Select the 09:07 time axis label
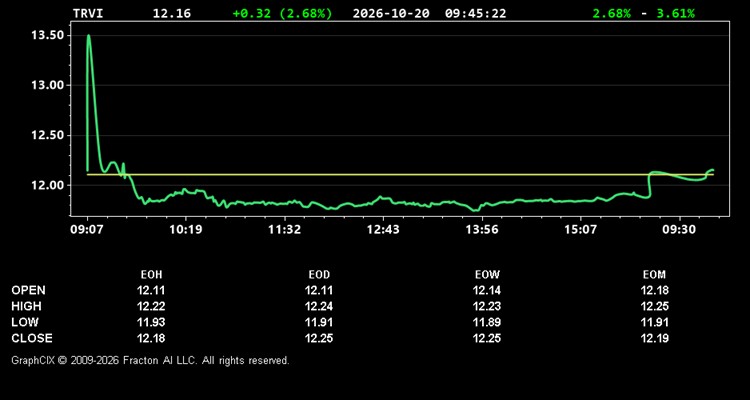Image resolution: width=750 pixels, height=400 pixels. click(x=87, y=230)
